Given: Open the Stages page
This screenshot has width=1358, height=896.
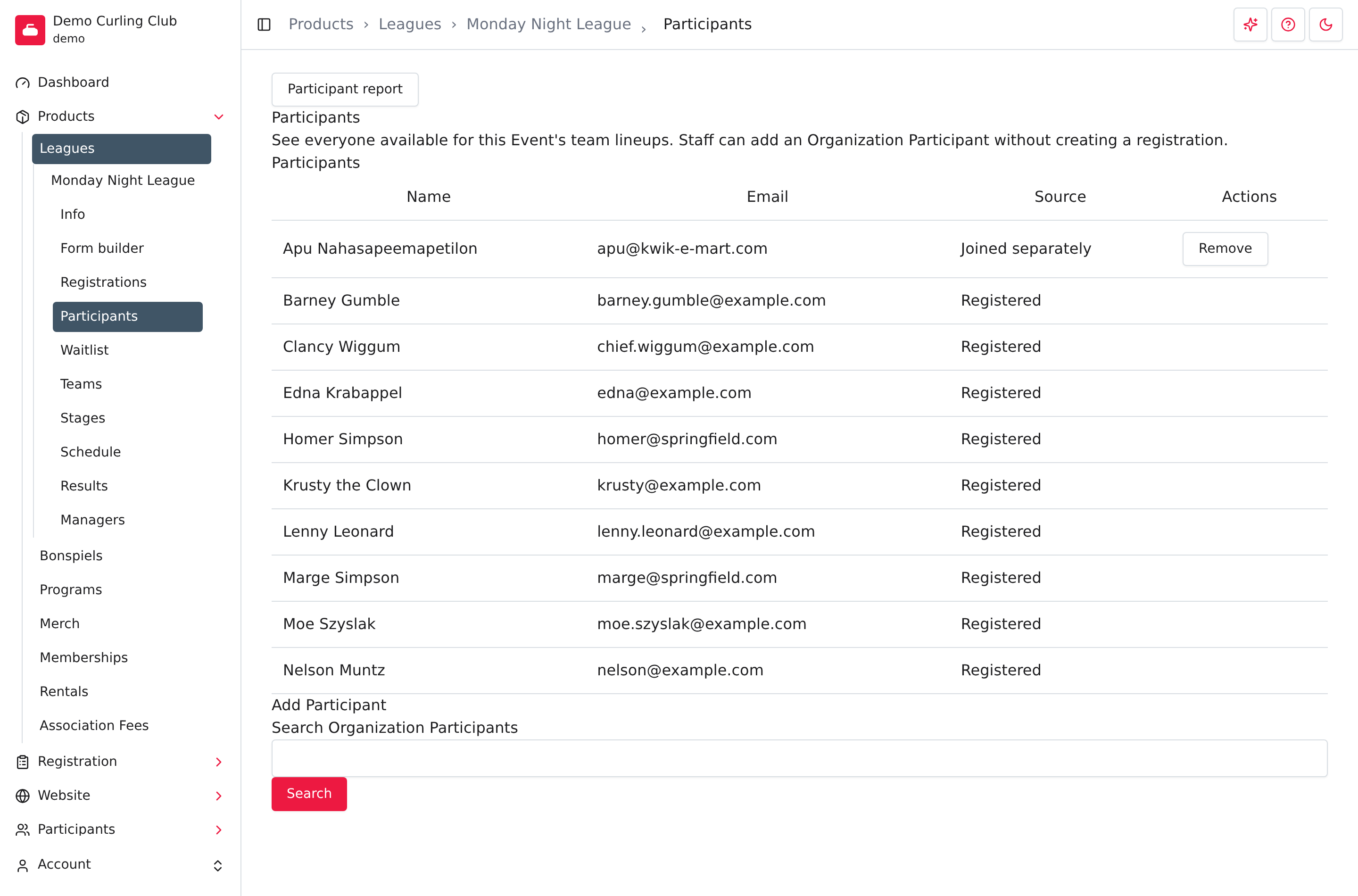Looking at the screenshot, I should (83, 418).
